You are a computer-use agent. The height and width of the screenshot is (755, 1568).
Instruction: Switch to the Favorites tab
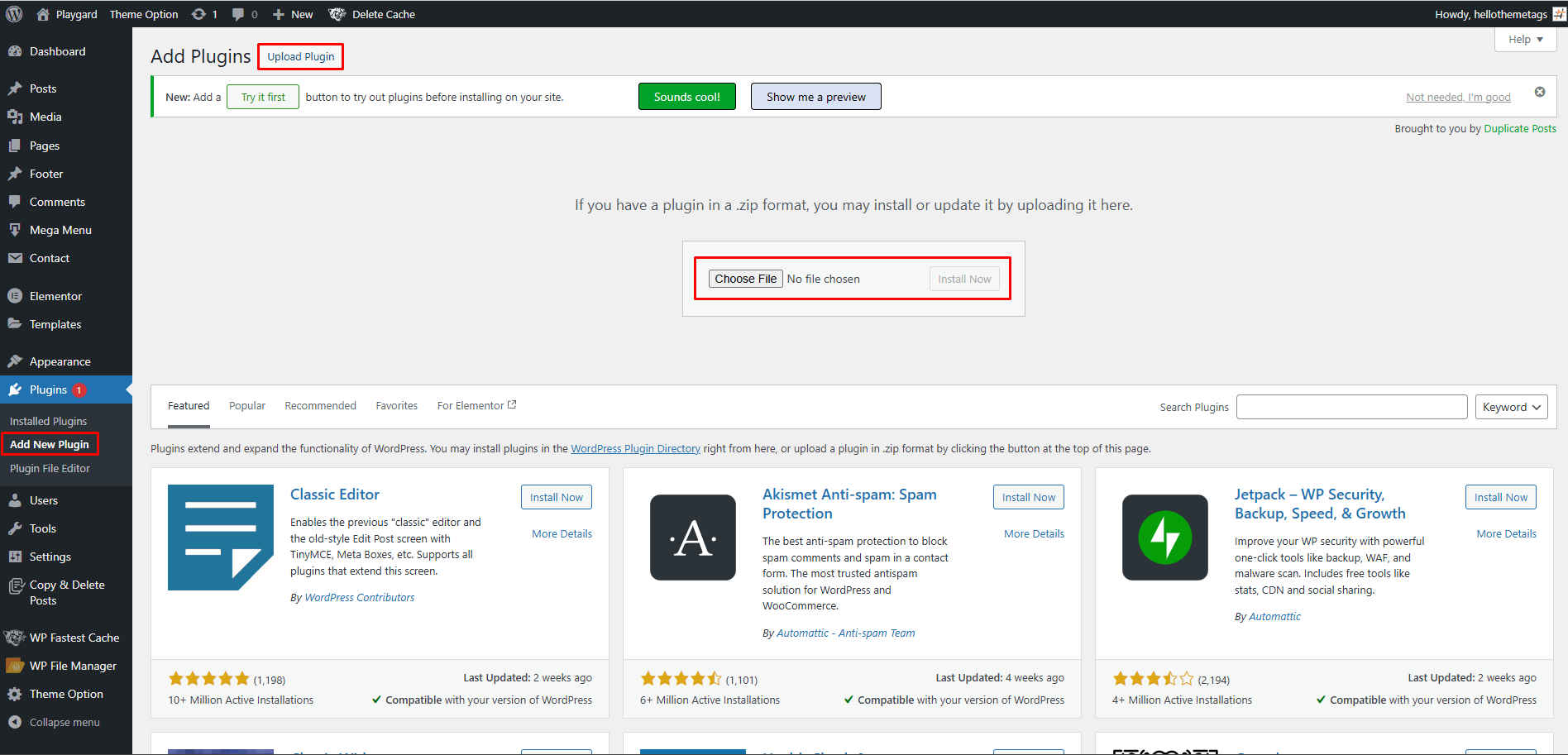[397, 405]
